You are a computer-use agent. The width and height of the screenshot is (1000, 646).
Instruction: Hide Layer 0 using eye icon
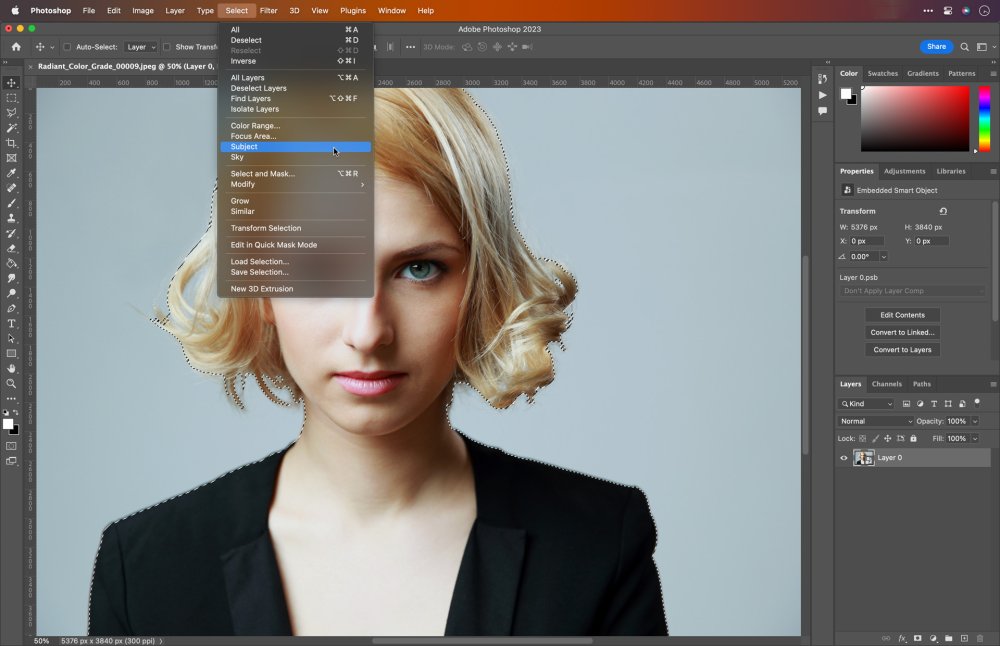tap(844, 458)
